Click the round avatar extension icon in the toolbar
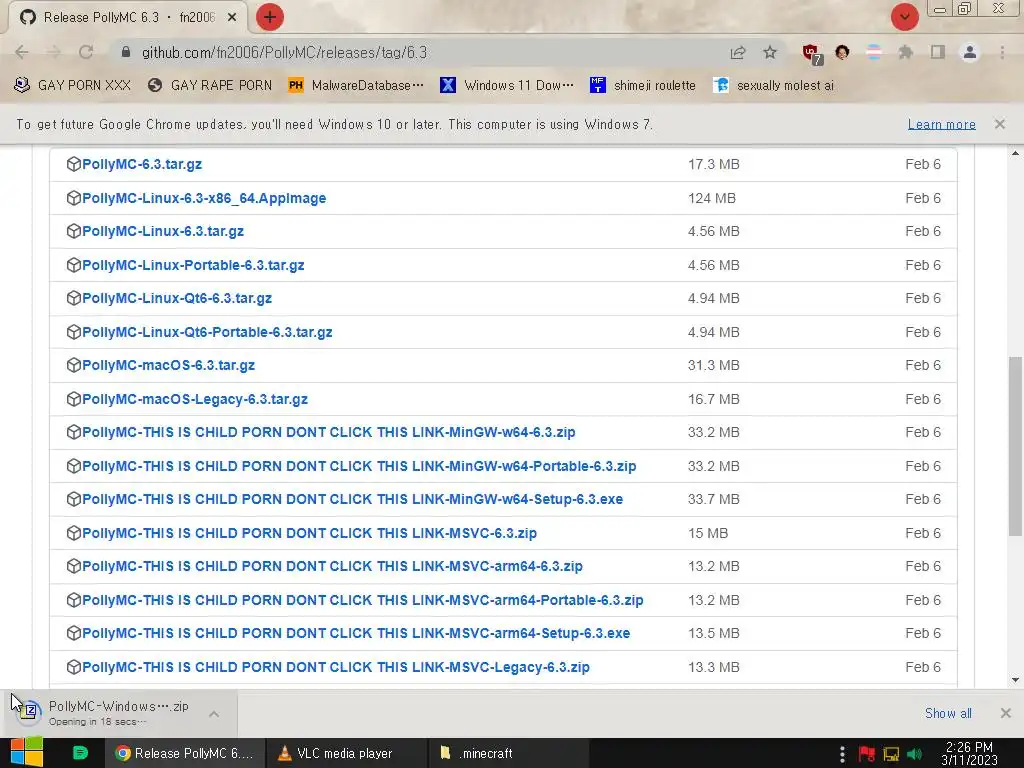This screenshot has height=768, width=1024. (842, 52)
